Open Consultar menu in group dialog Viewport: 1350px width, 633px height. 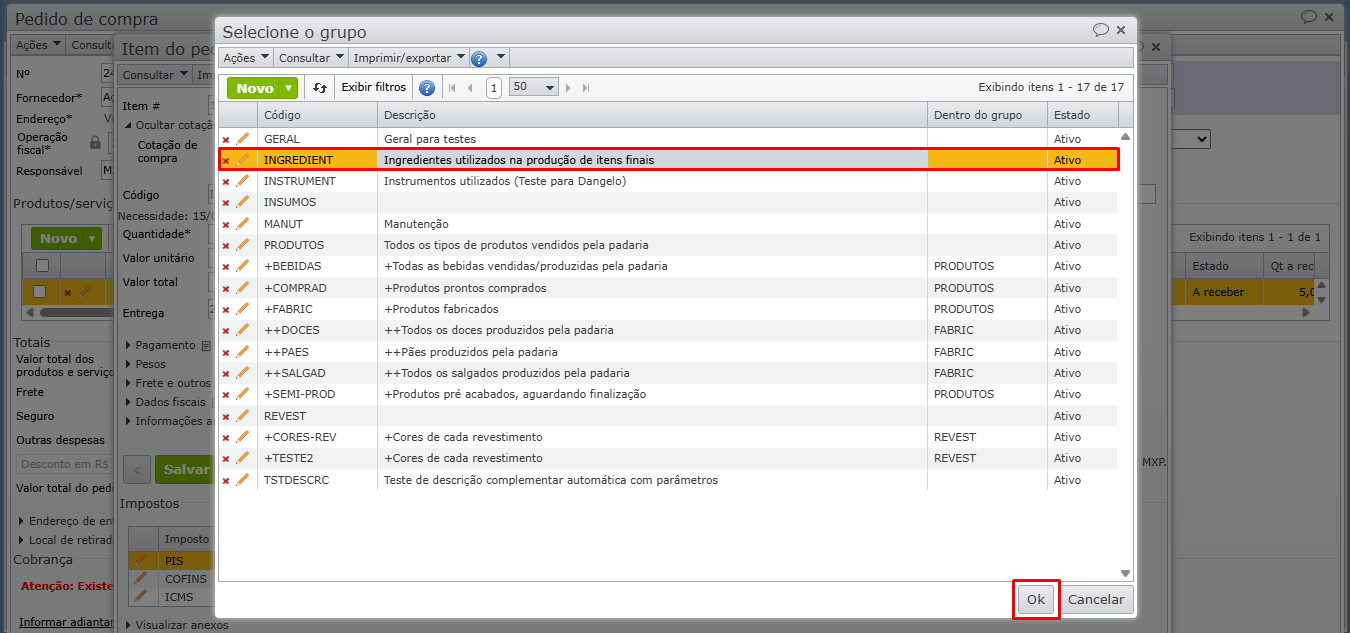pos(311,58)
